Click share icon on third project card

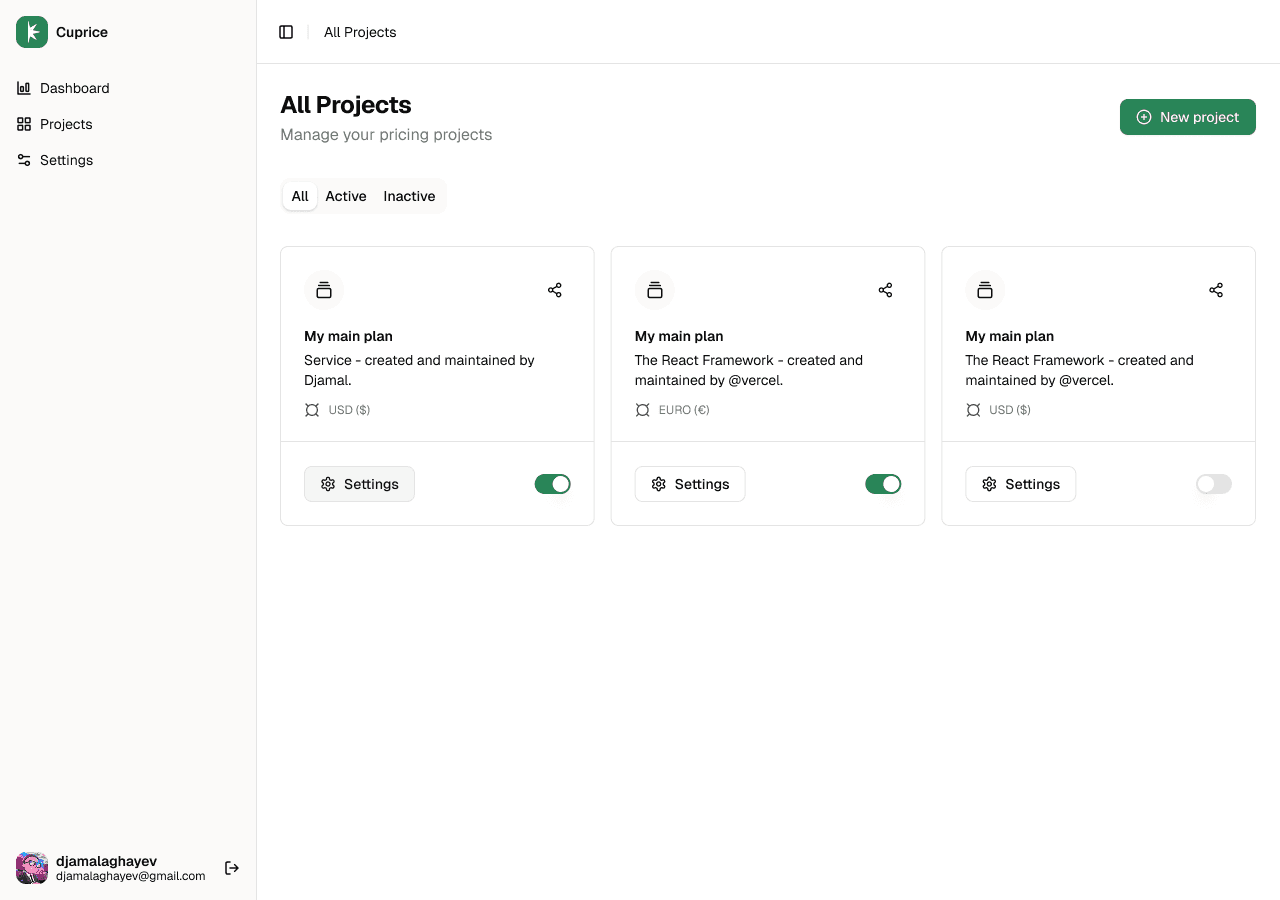[x=1216, y=290]
